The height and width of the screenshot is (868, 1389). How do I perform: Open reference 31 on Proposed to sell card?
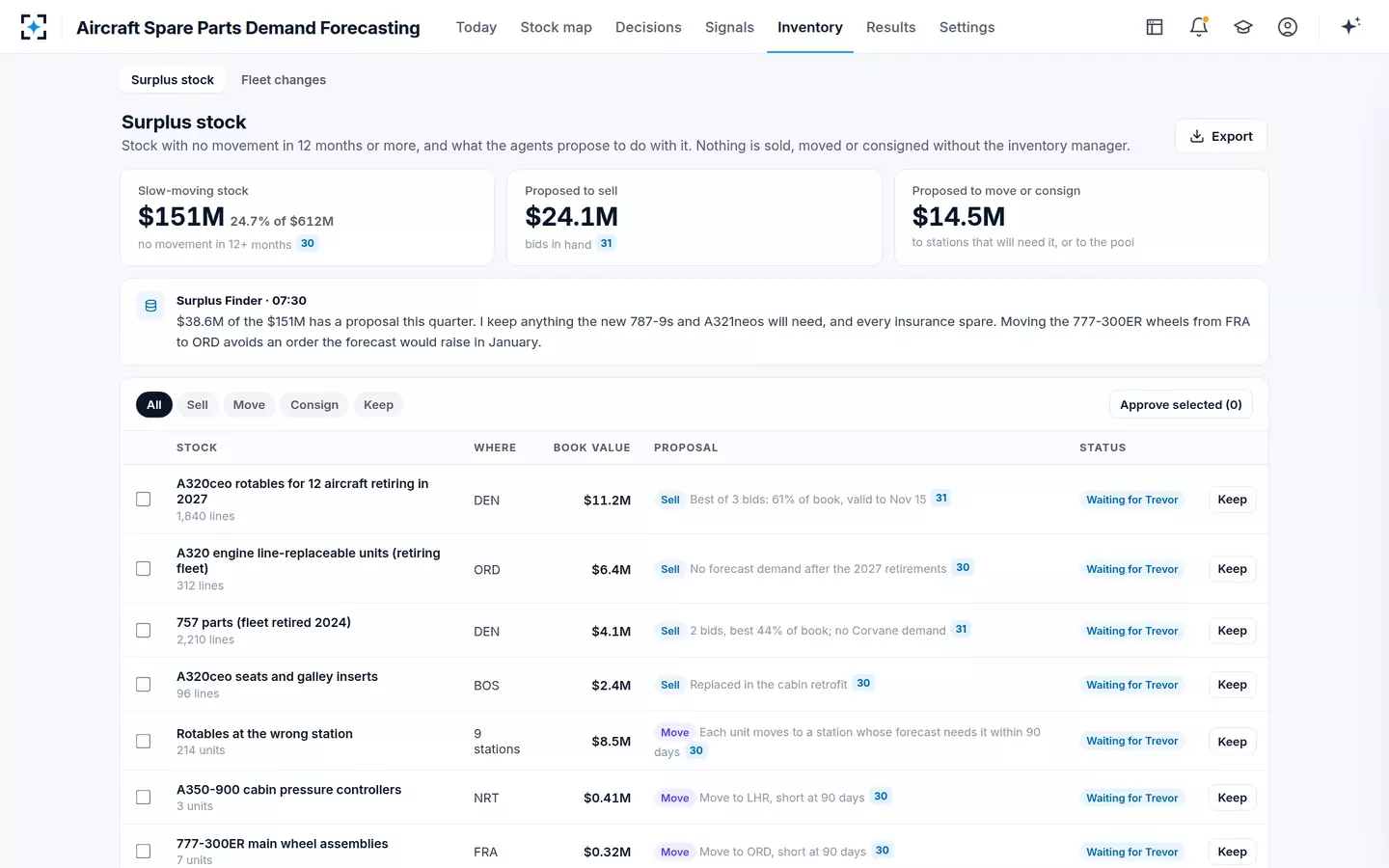[x=606, y=244]
